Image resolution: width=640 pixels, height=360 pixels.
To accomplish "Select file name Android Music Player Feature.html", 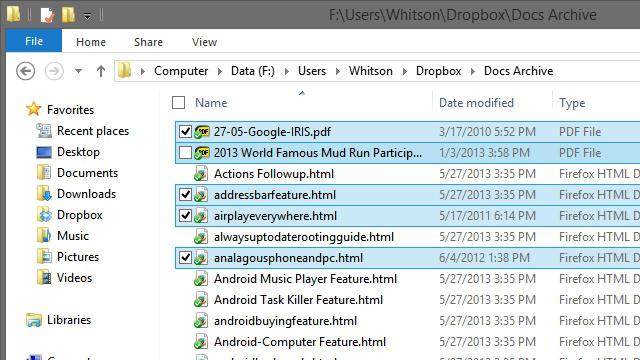I will 305,279.
